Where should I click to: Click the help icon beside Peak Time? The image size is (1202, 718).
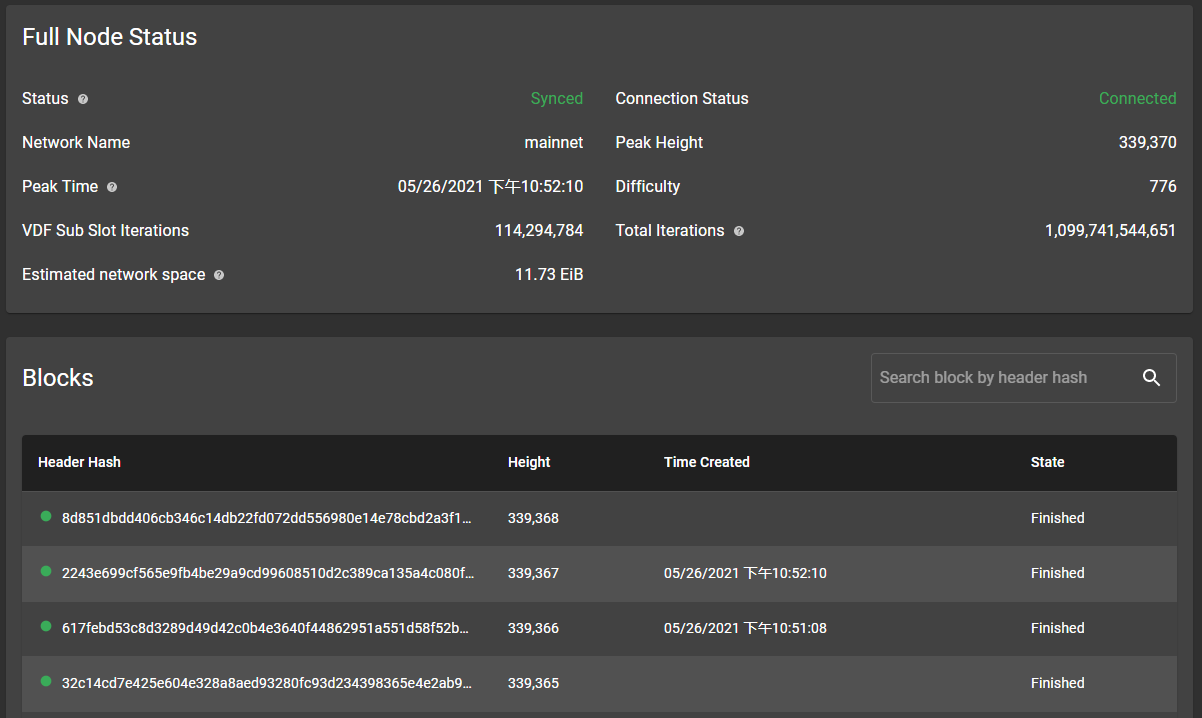click(112, 187)
